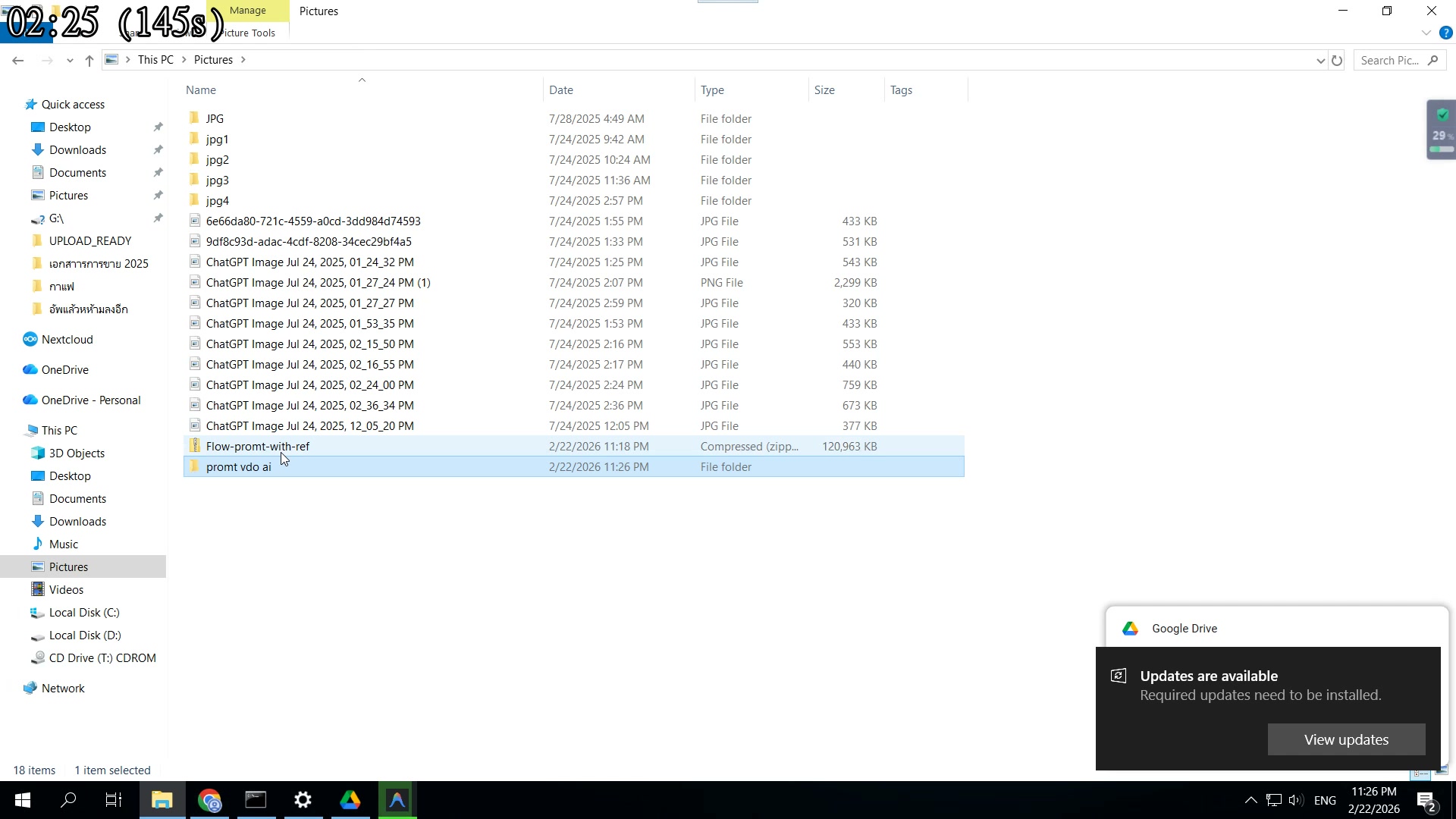
Task: Click the Up one level arrow
Action: point(89,61)
